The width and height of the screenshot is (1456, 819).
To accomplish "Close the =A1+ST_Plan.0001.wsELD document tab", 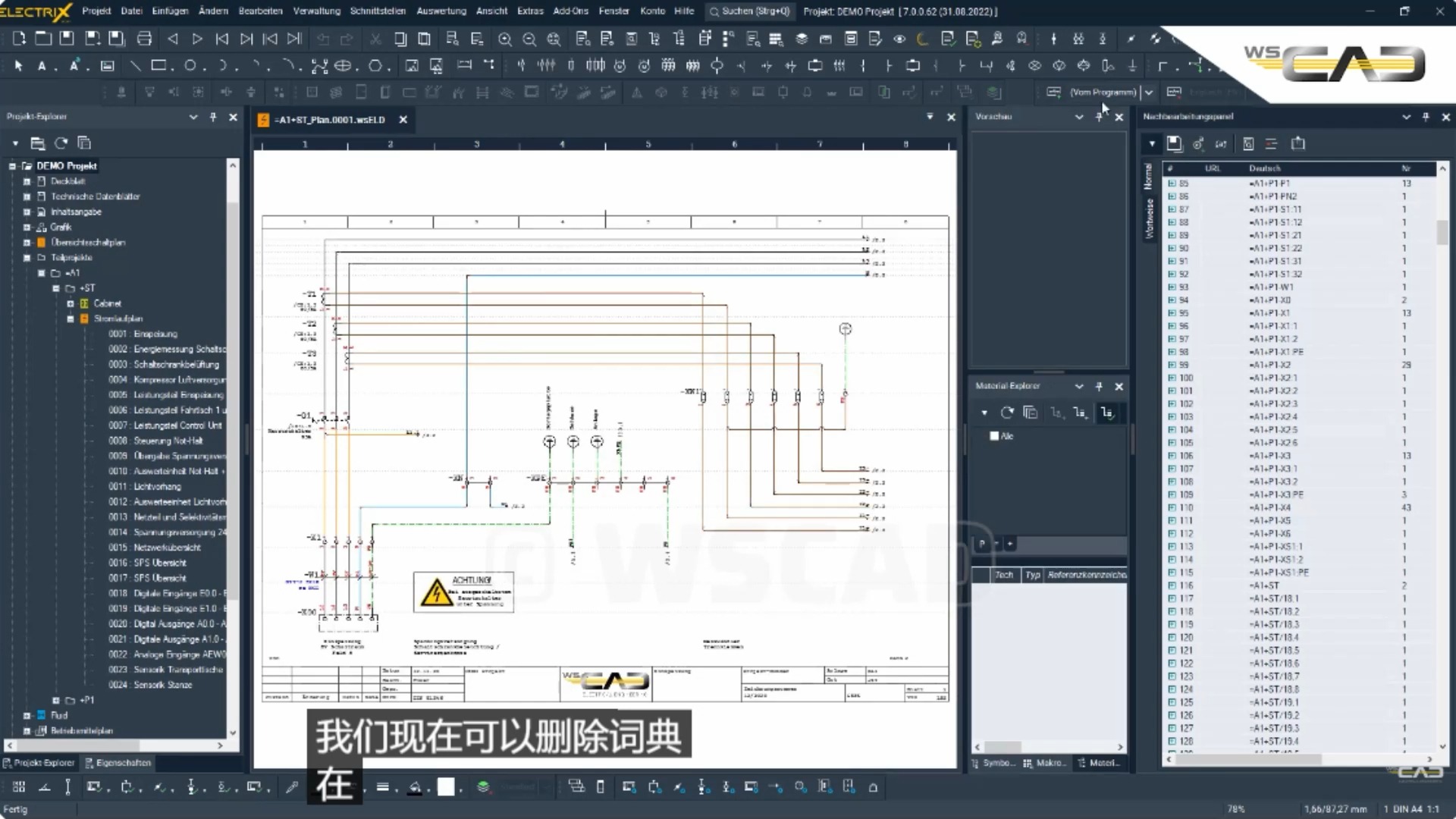I will click(x=403, y=120).
